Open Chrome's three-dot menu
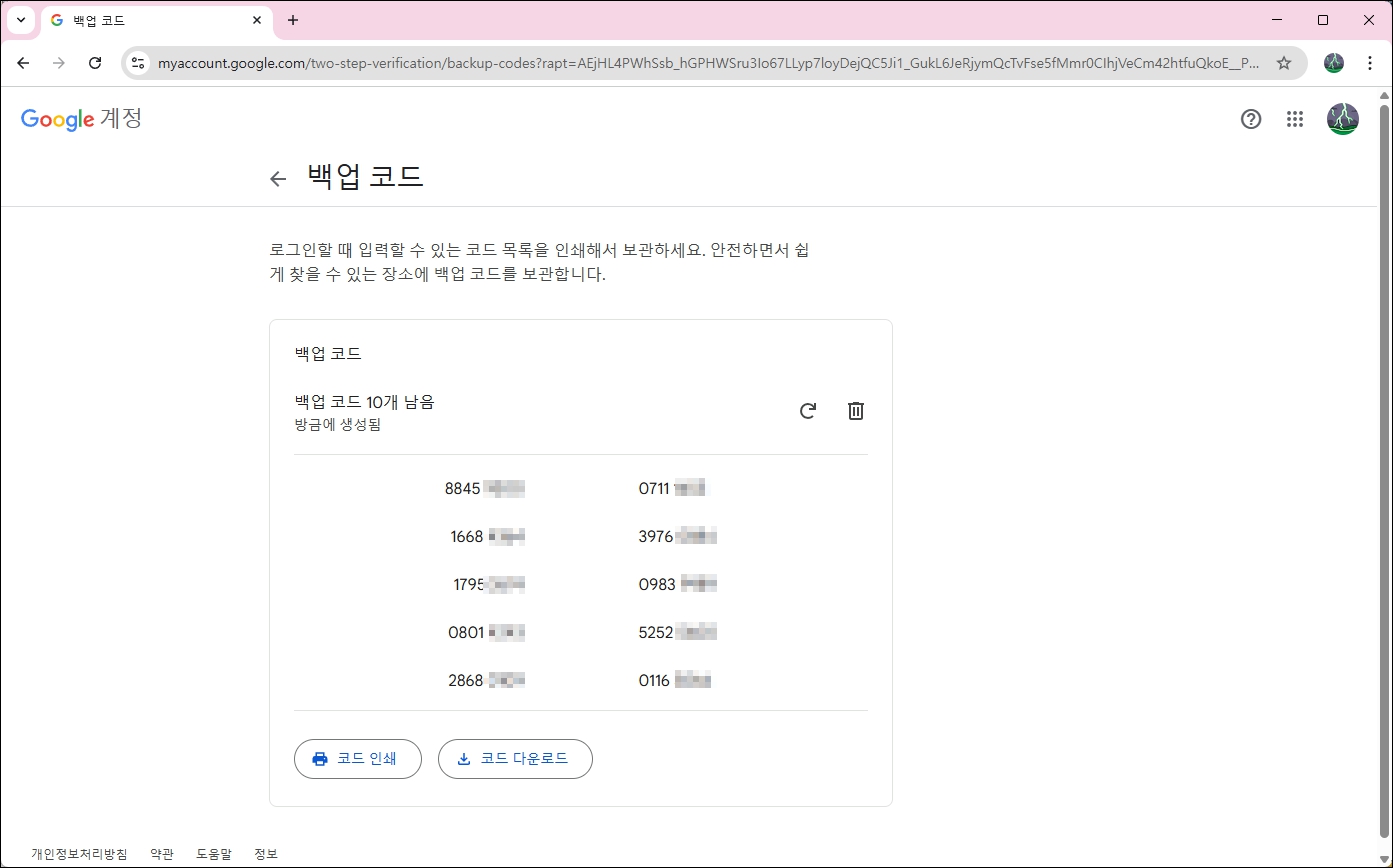Screen dimensions: 1393x868 click(x=1370, y=62)
